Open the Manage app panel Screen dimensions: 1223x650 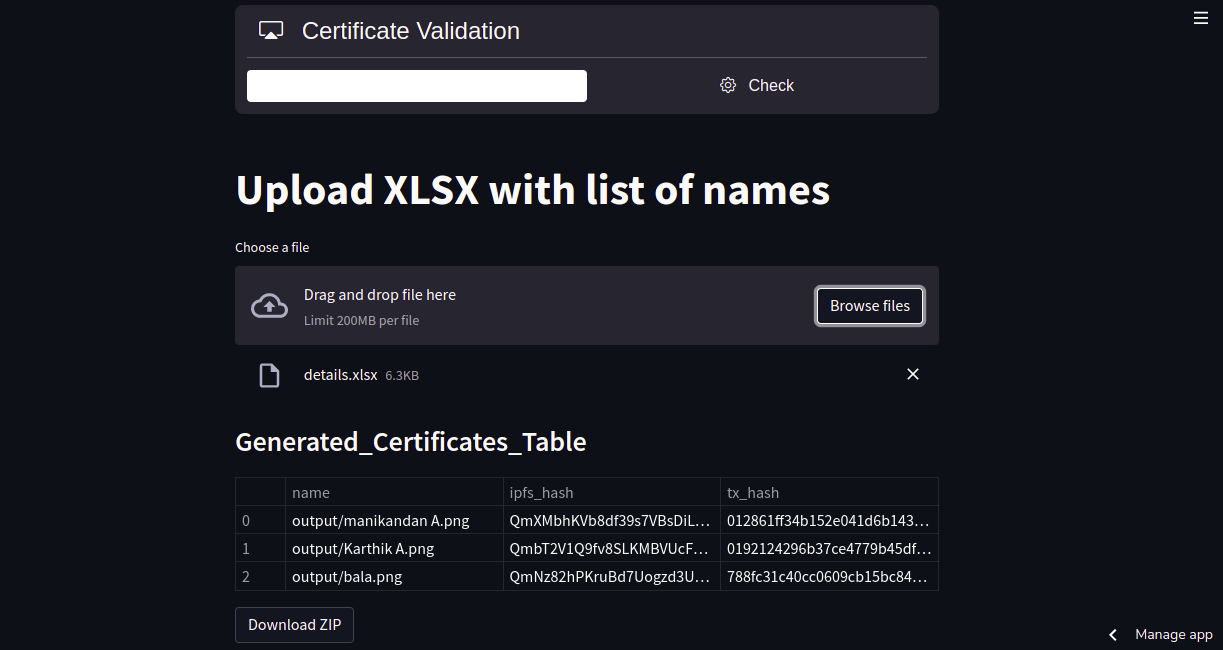tap(1173, 634)
